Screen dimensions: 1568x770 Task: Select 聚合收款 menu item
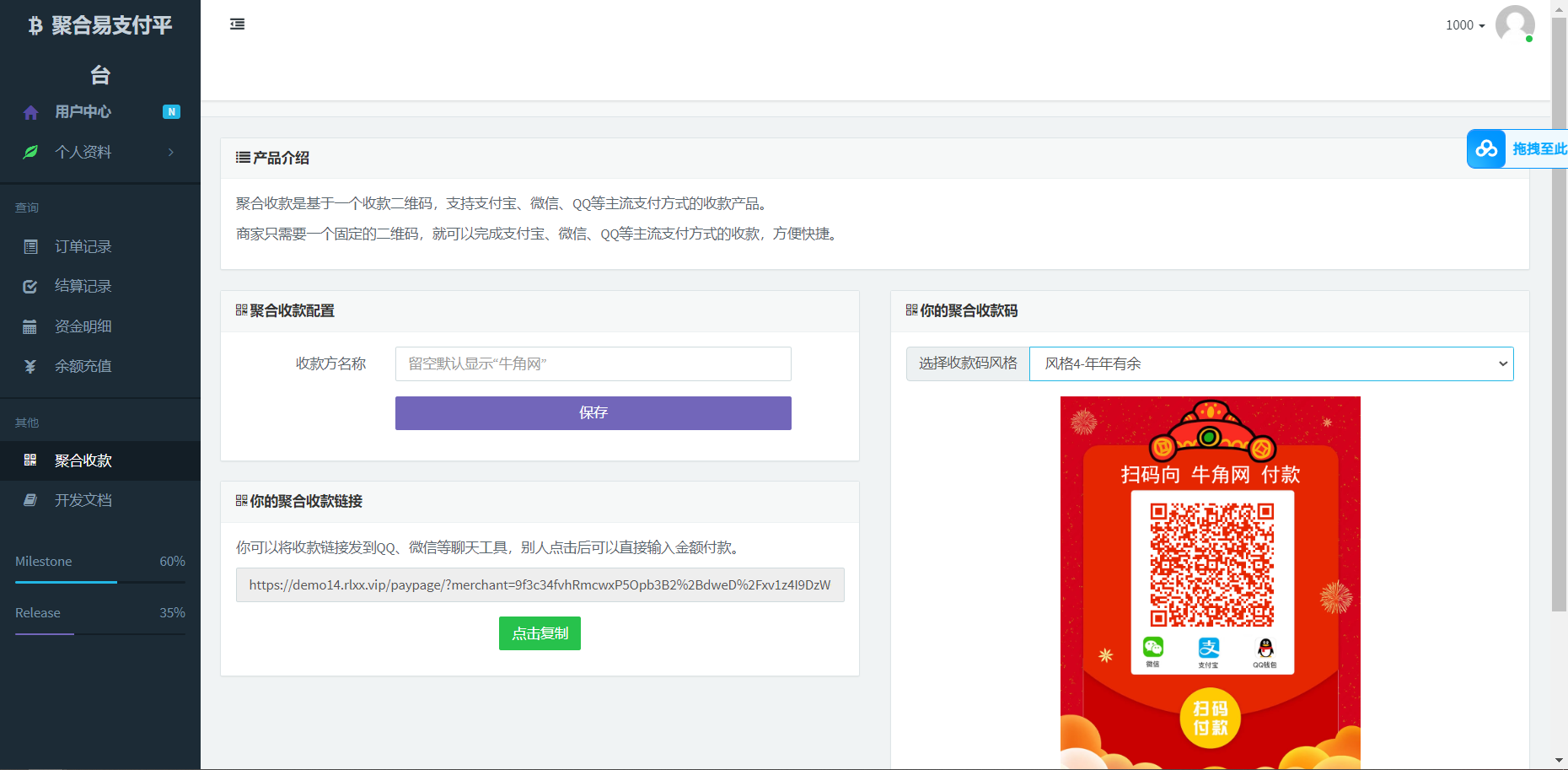pos(100,460)
